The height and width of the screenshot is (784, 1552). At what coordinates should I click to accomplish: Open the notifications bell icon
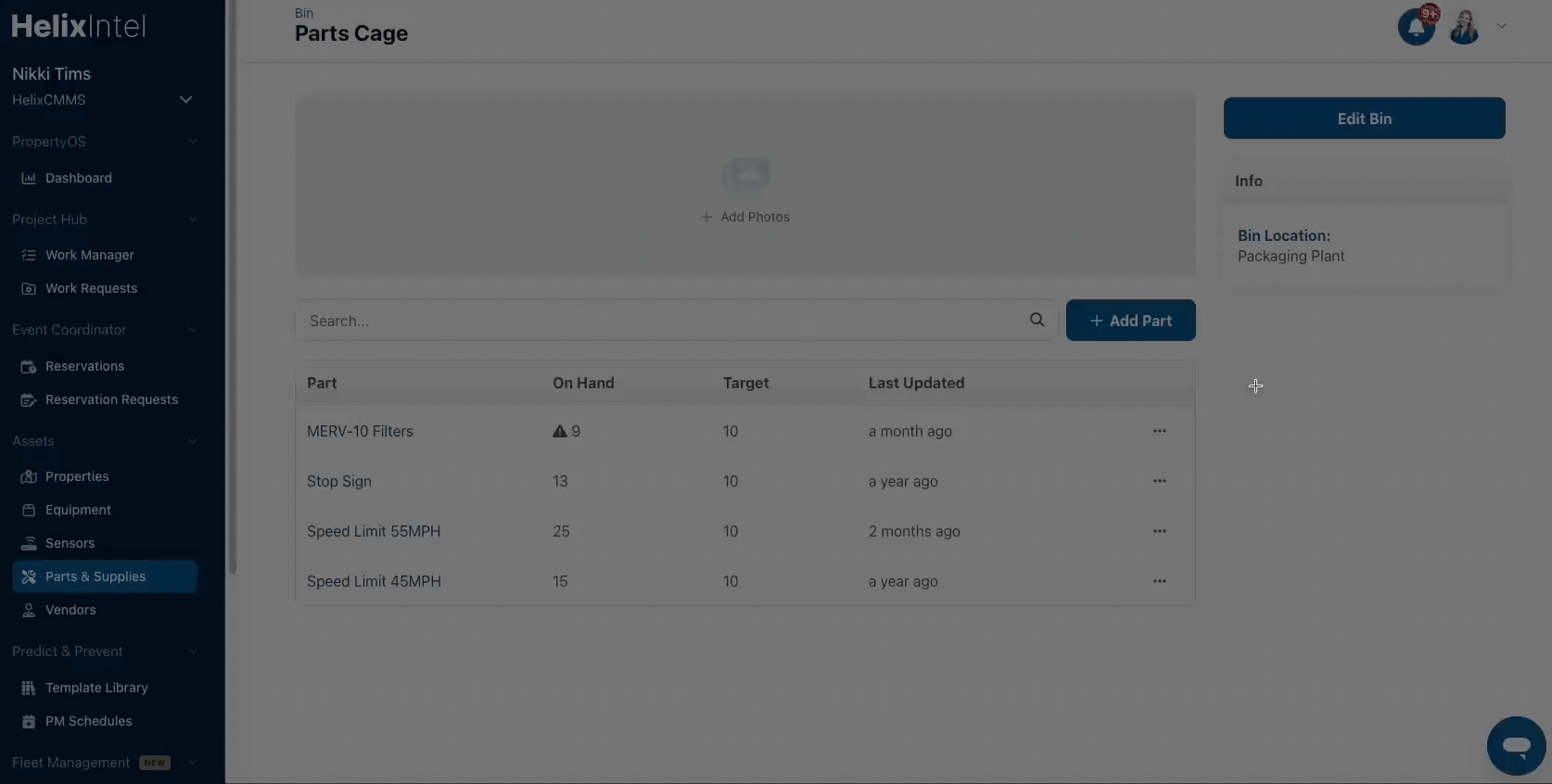coord(1416,27)
